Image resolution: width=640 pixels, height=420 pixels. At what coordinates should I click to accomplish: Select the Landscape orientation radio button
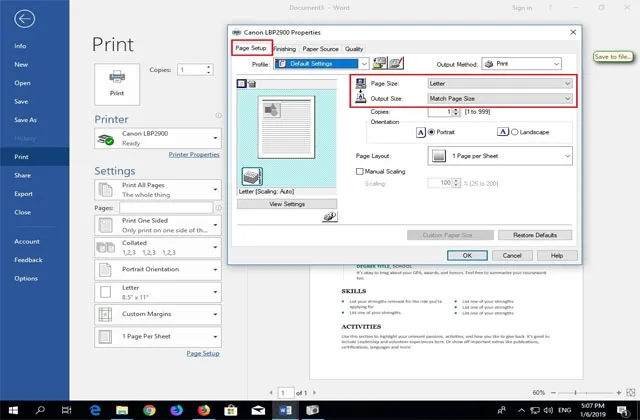coord(515,131)
